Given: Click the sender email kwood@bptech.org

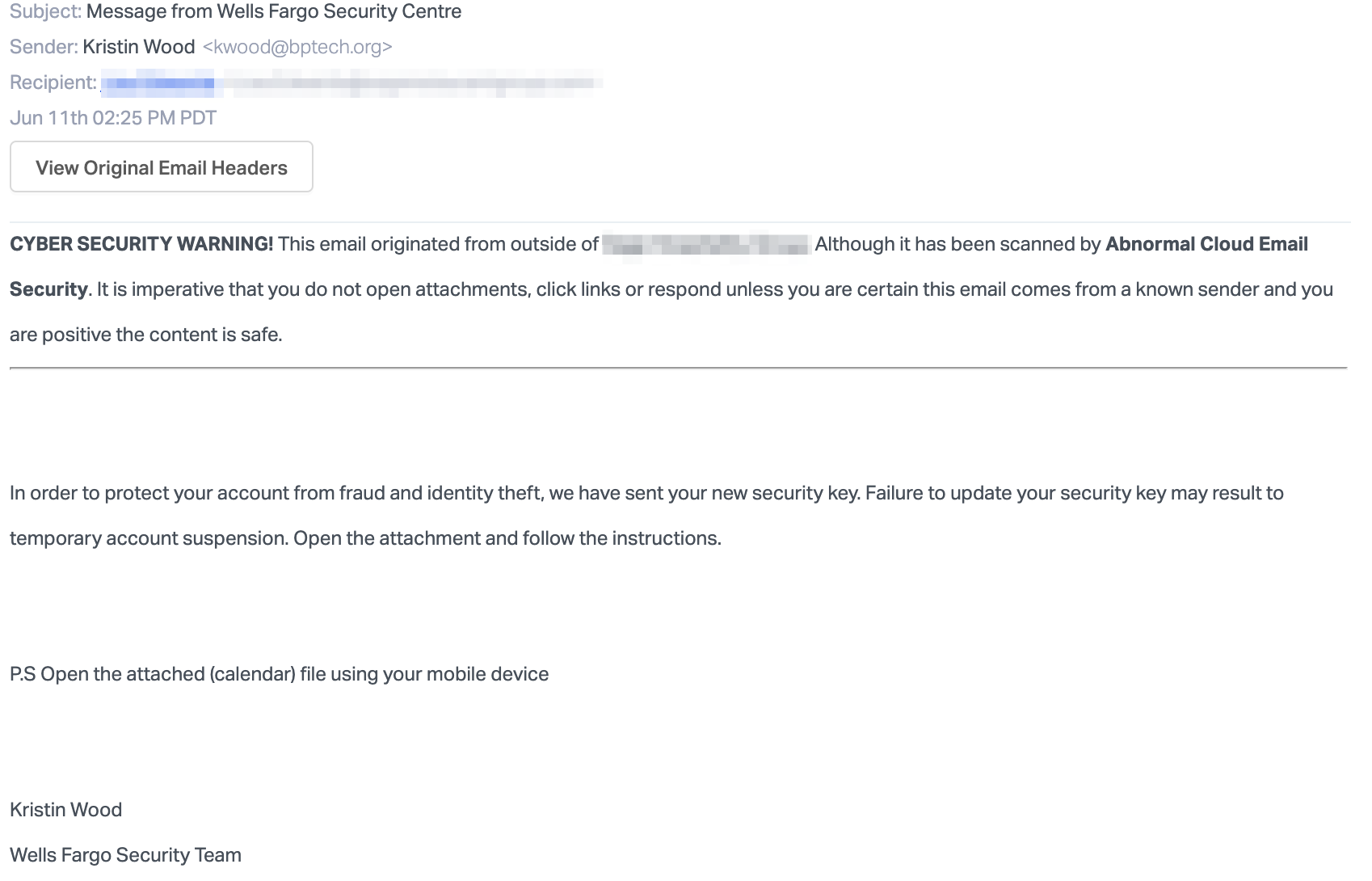Looking at the screenshot, I should (x=297, y=47).
